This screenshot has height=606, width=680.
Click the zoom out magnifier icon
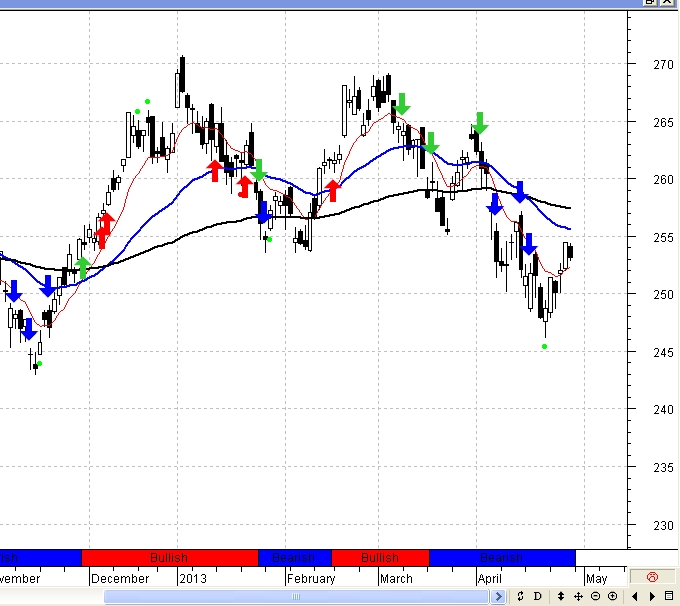597,596
